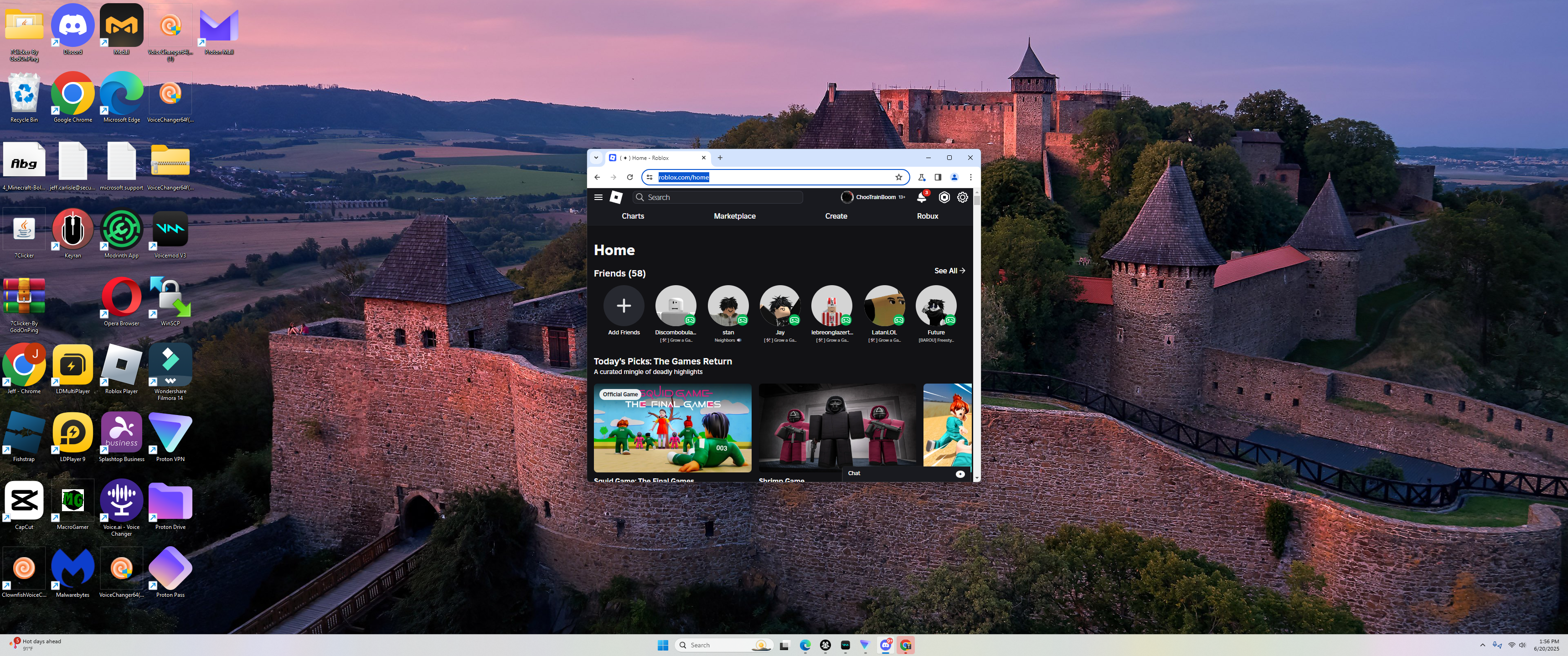Screen dimensions: 1568x656
Task: Toggle the Chrome side panel
Action: tap(938, 177)
